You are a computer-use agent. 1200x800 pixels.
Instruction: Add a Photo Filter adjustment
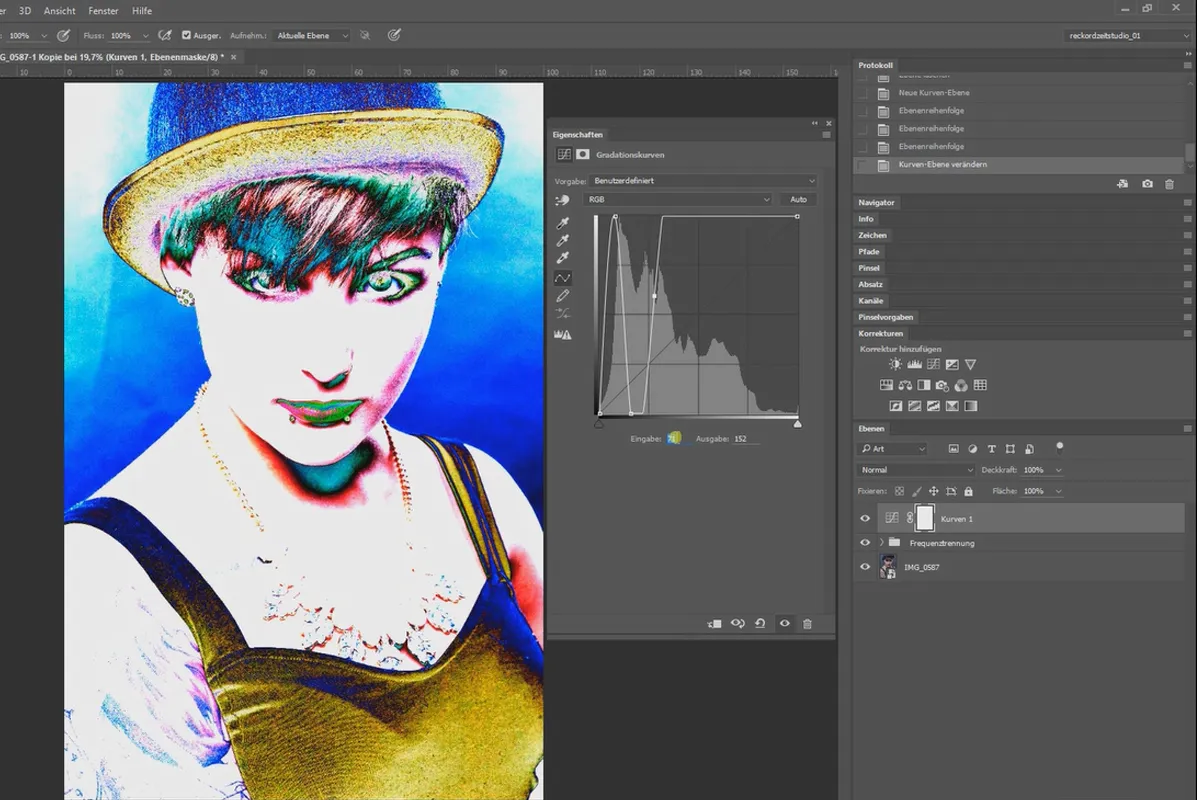943,385
